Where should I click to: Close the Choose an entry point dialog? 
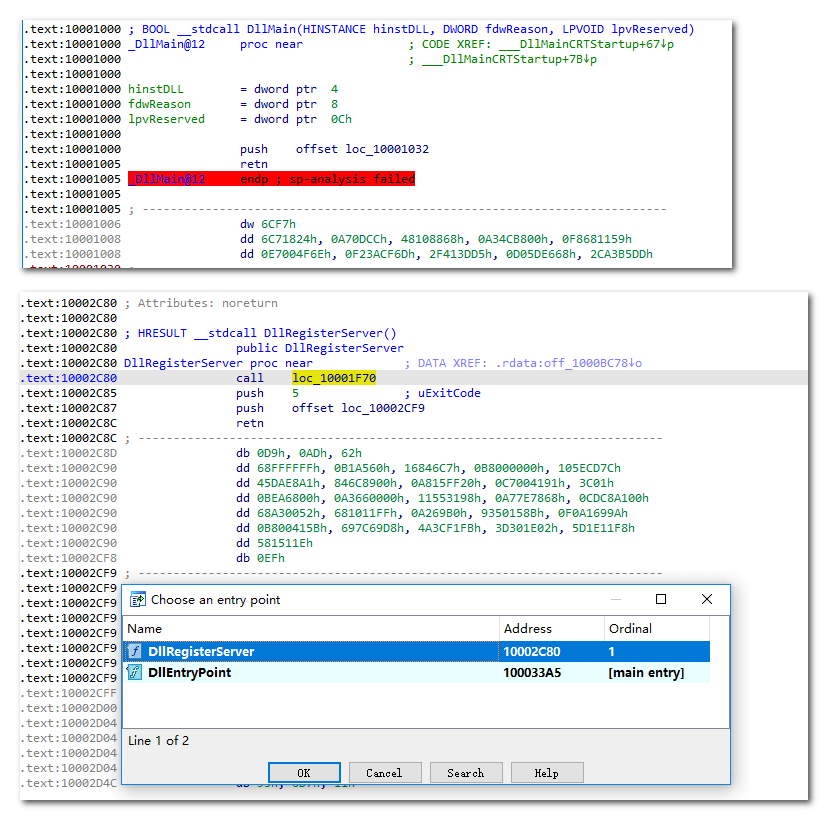pos(707,599)
